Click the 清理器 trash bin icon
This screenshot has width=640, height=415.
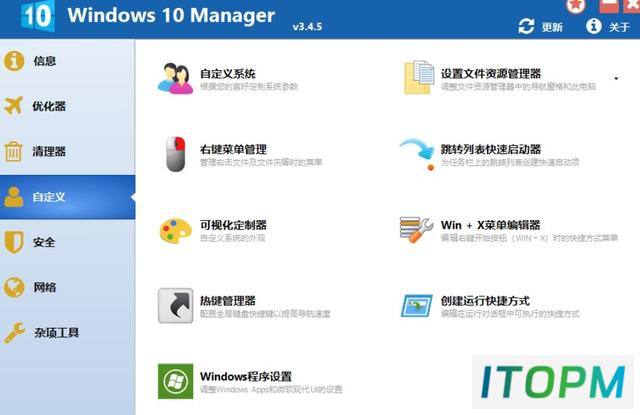tap(13, 151)
